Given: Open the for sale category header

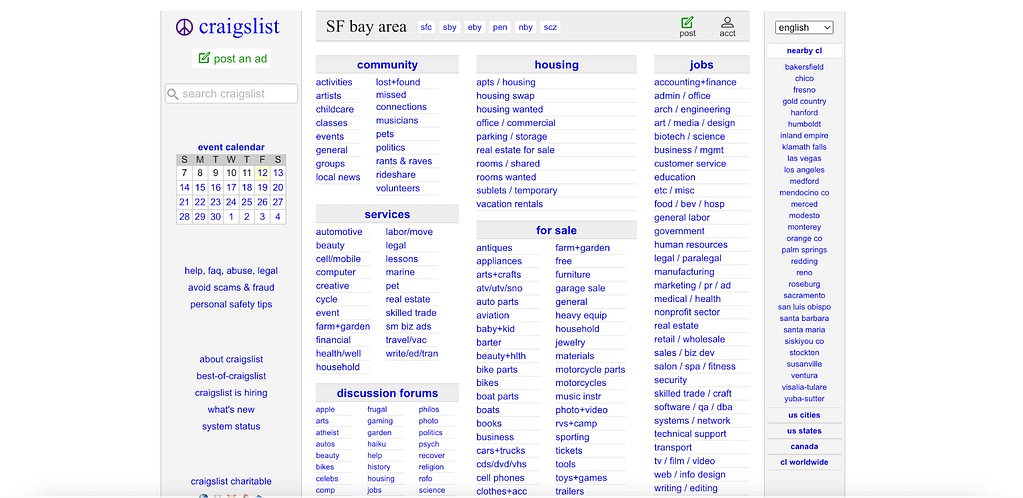Looking at the screenshot, I should (x=557, y=230).
